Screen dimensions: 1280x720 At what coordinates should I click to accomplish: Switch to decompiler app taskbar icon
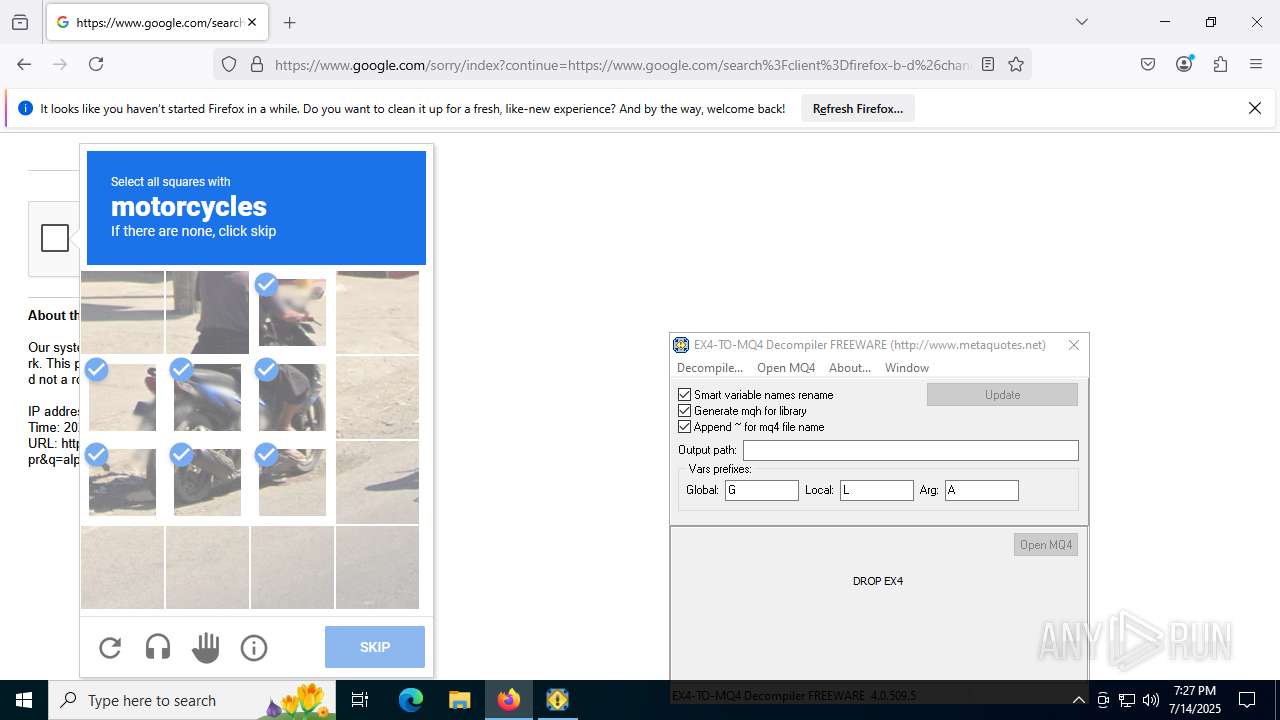(x=557, y=700)
